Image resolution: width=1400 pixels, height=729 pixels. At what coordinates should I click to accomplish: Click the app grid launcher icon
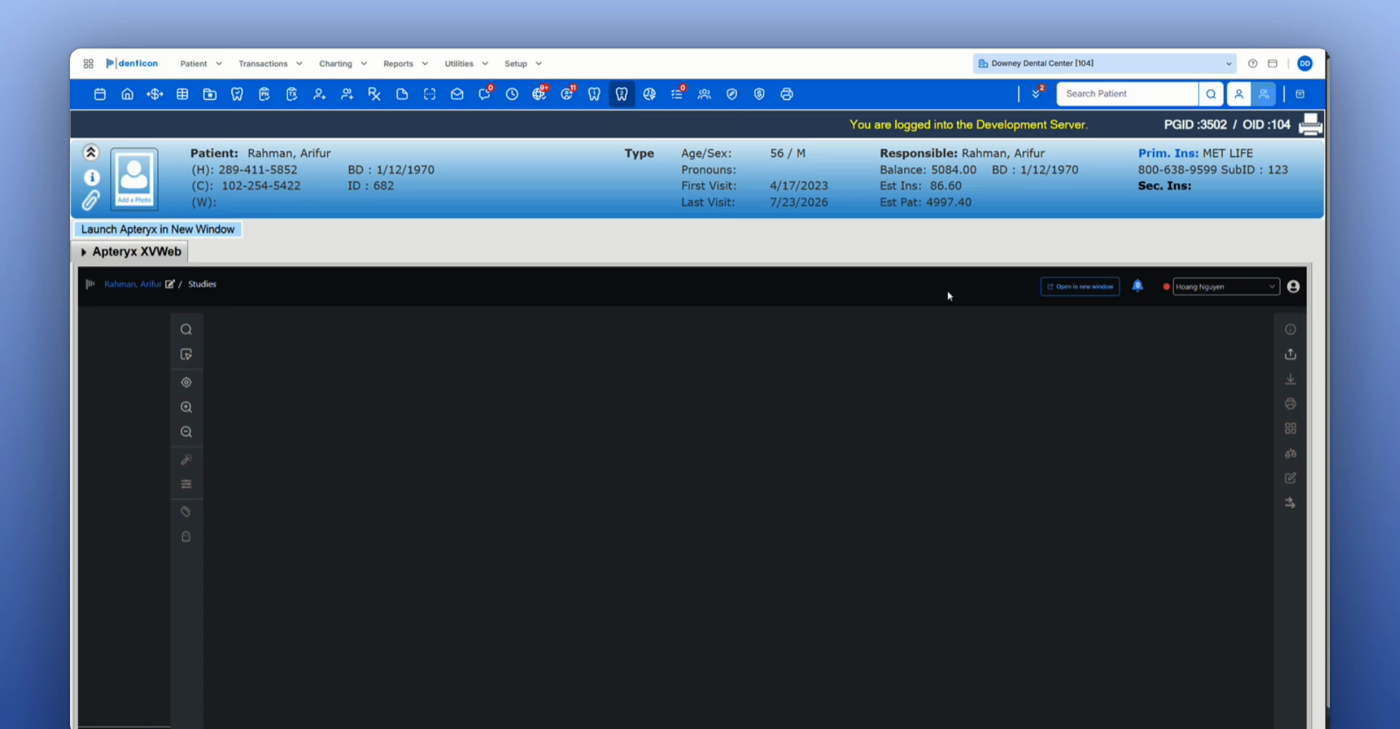(x=88, y=64)
